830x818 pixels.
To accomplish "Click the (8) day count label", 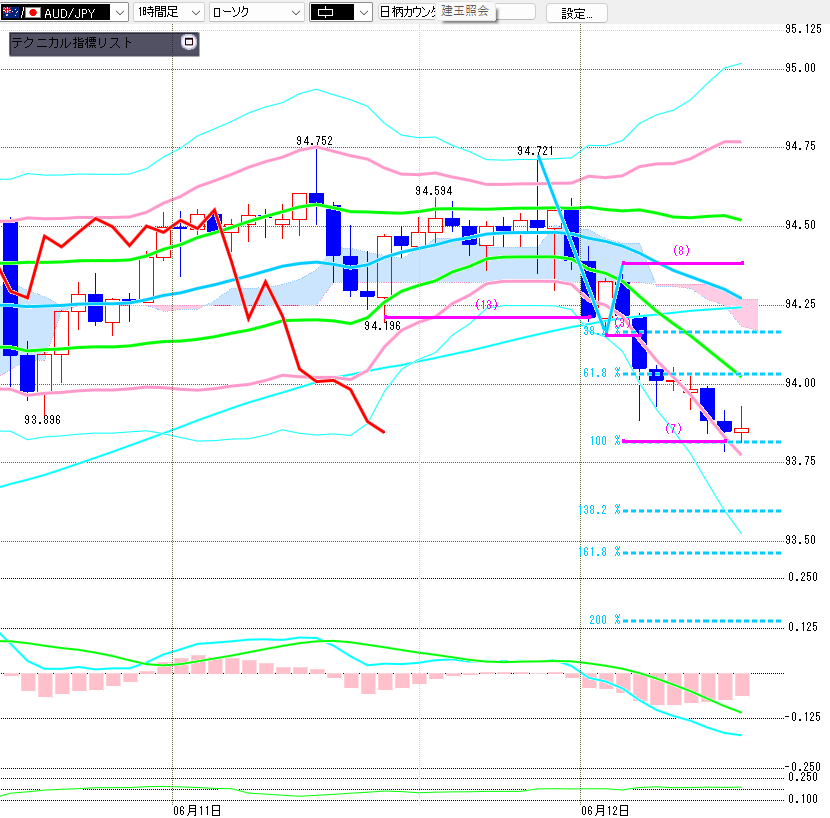I will click(x=681, y=250).
